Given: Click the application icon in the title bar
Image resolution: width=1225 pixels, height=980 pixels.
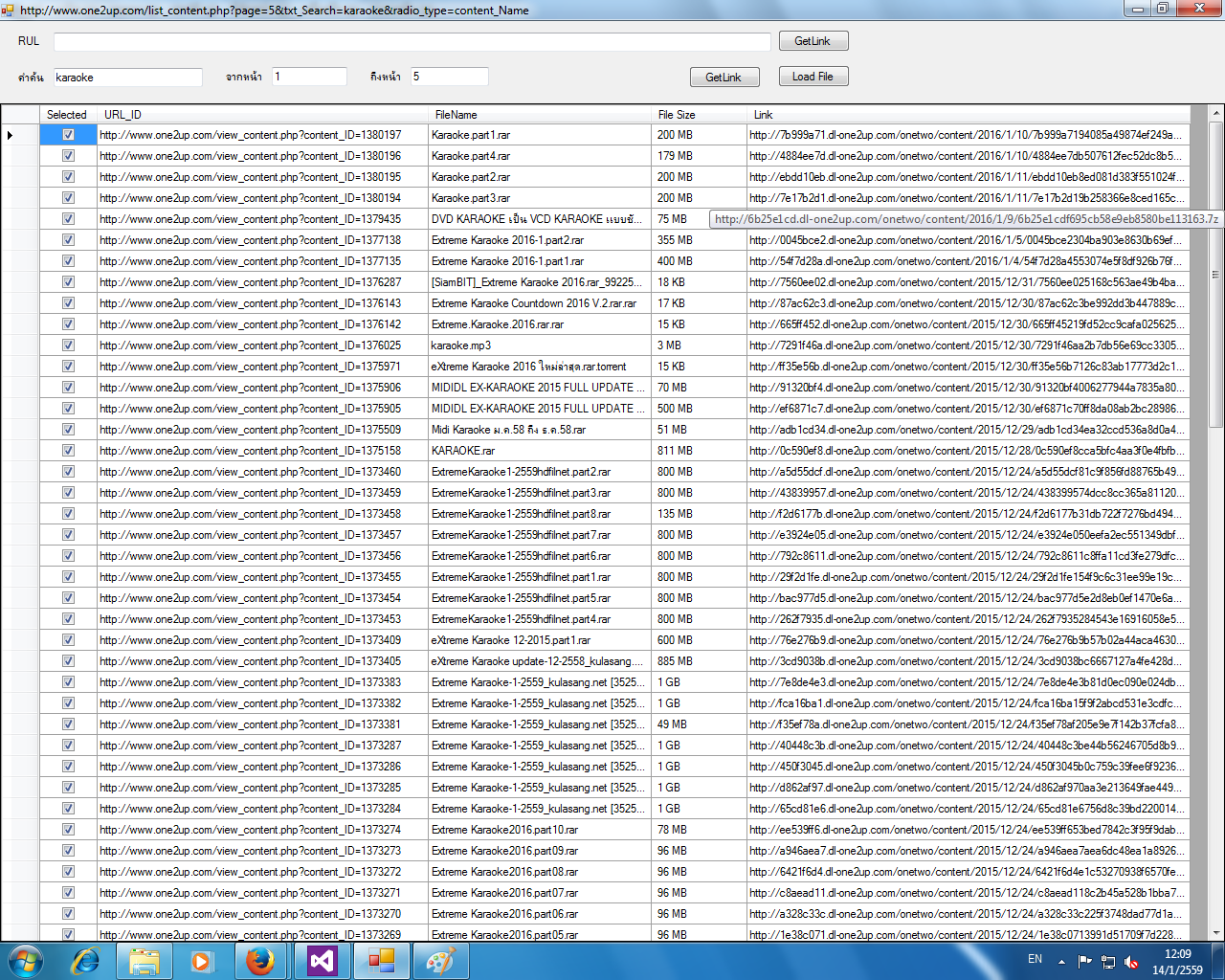Looking at the screenshot, I should click(x=9, y=10).
